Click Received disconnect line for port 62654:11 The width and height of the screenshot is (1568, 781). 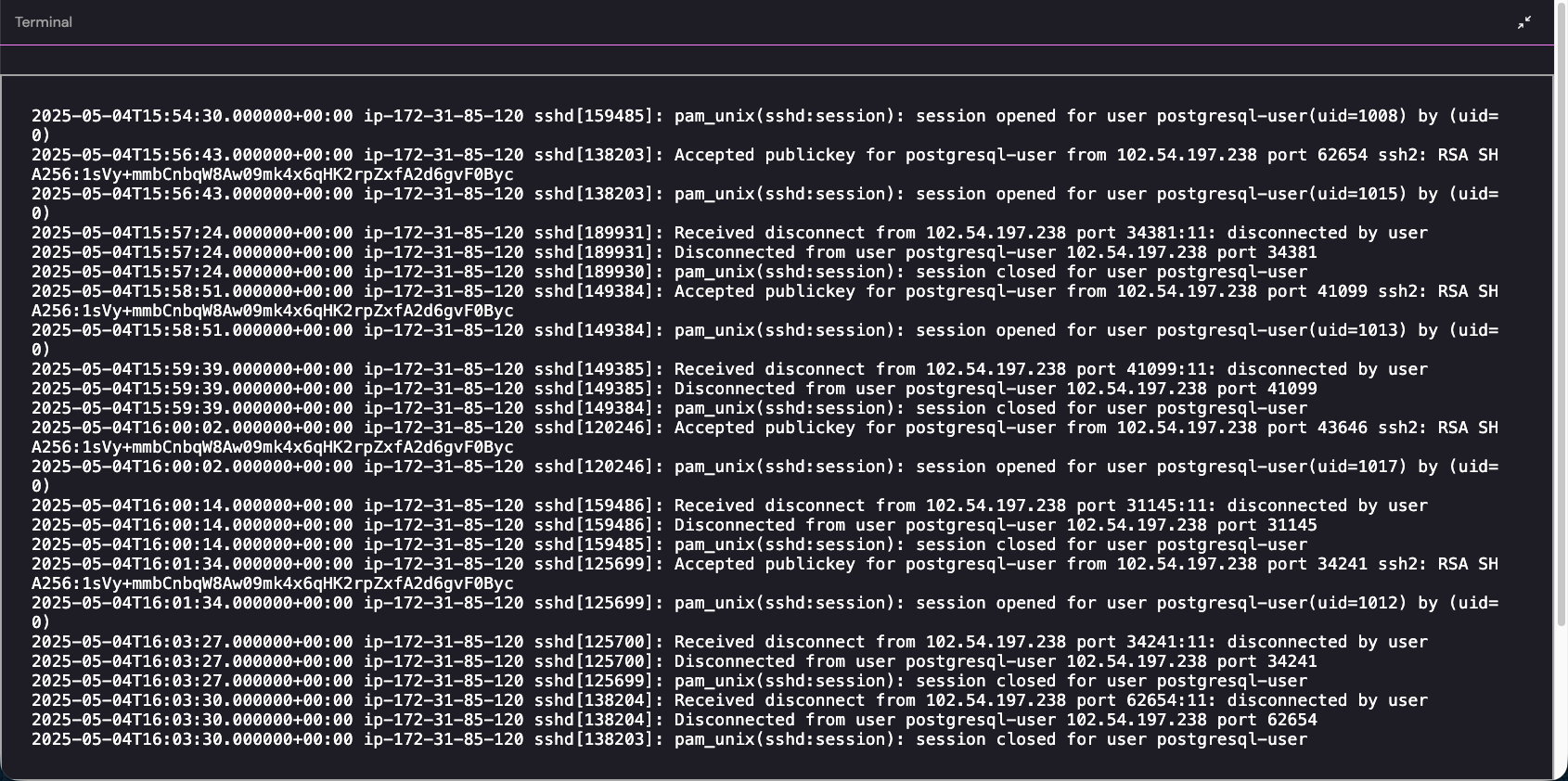coord(729,701)
